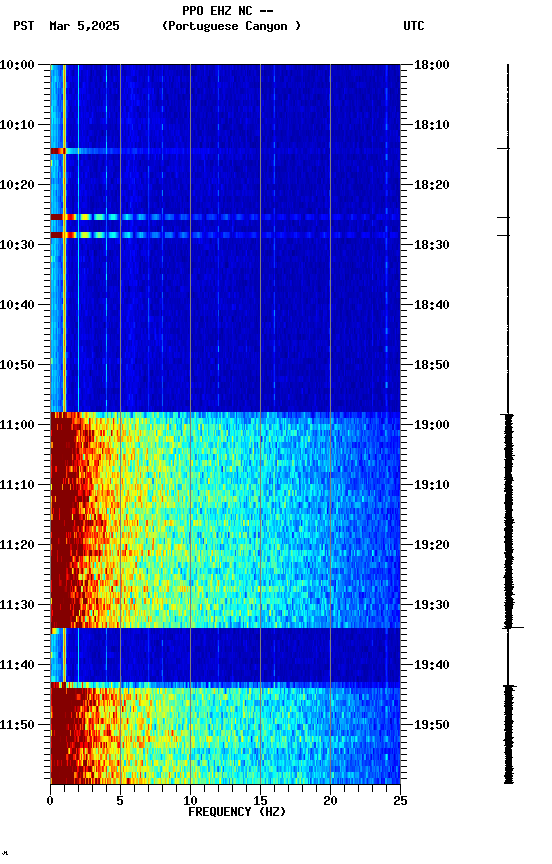
Task: Click the '19:50' UTC time label
Action: [432, 726]
